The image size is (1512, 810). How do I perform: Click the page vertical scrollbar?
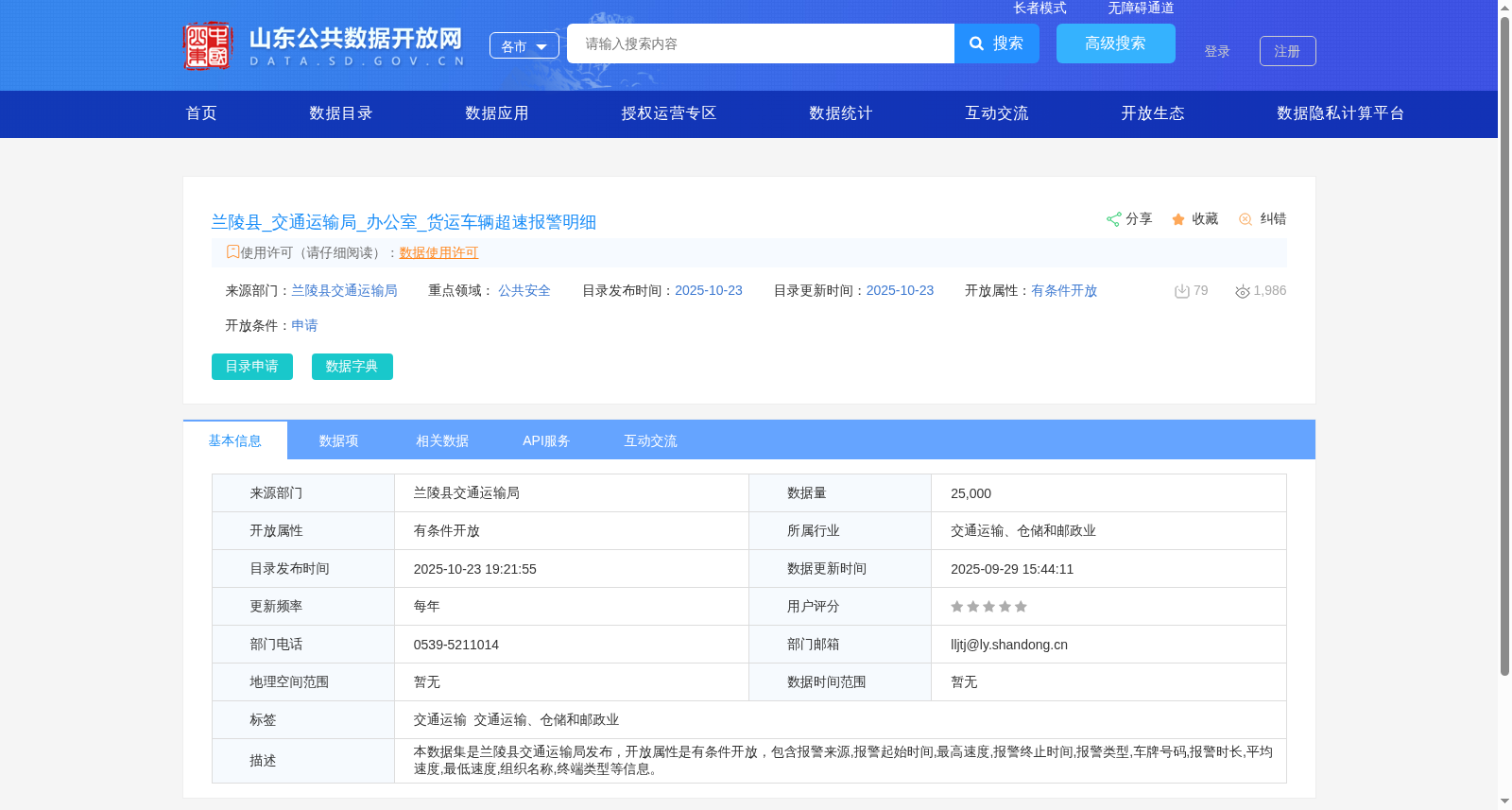point(1504,345)
